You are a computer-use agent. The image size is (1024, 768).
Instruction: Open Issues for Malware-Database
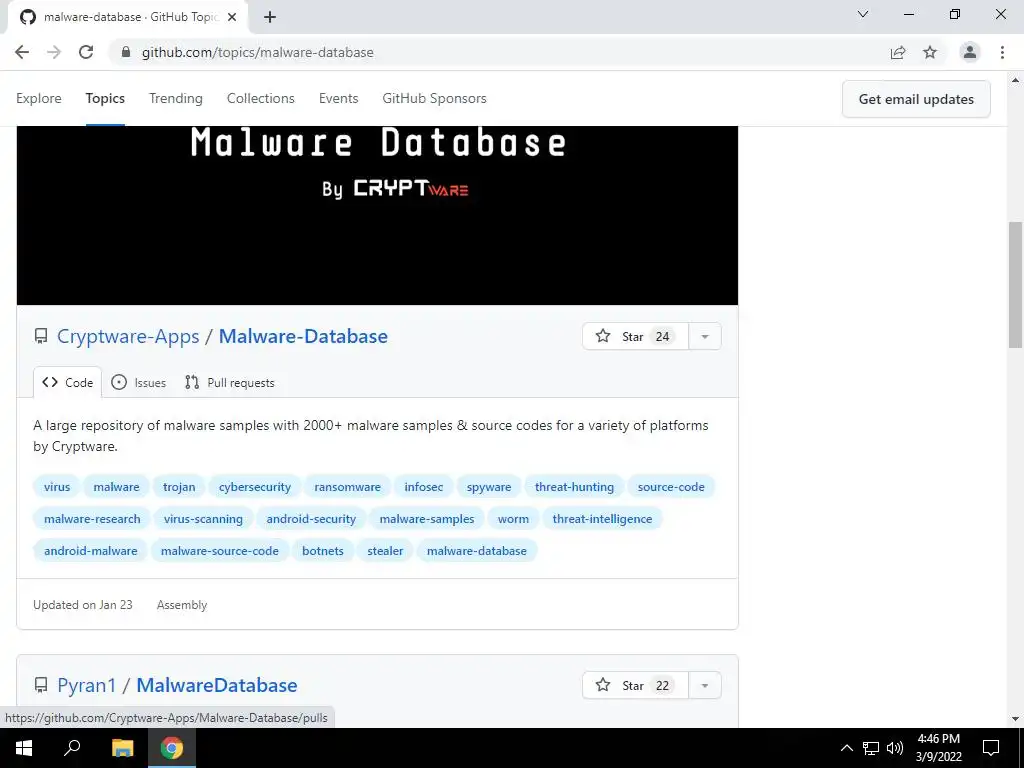(x=138, y=383)
